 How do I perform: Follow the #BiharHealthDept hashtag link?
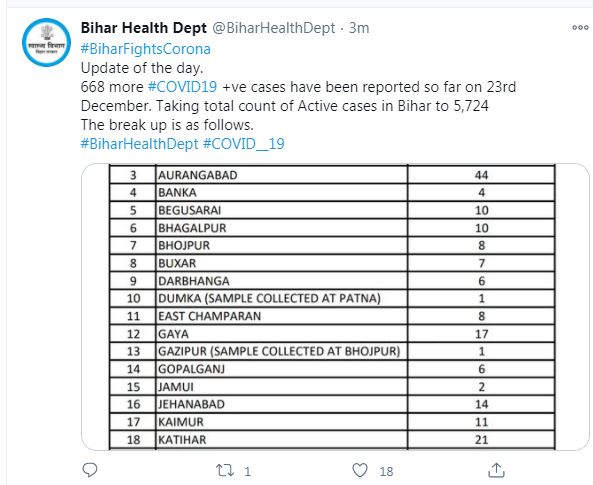pyautogui.click(x=140, y=144)
